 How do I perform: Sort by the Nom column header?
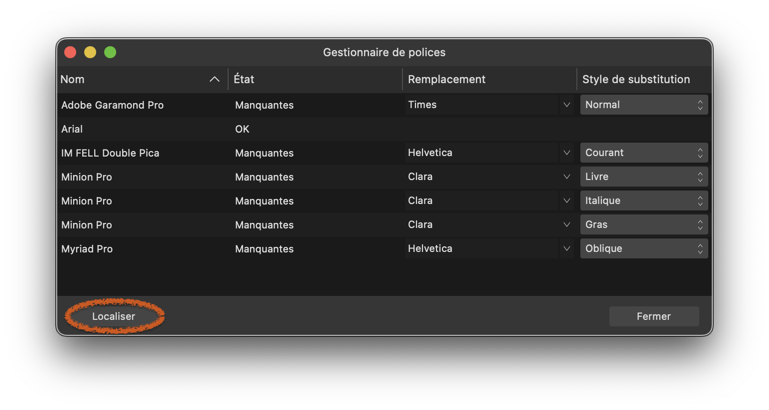[x=142, y=79]
